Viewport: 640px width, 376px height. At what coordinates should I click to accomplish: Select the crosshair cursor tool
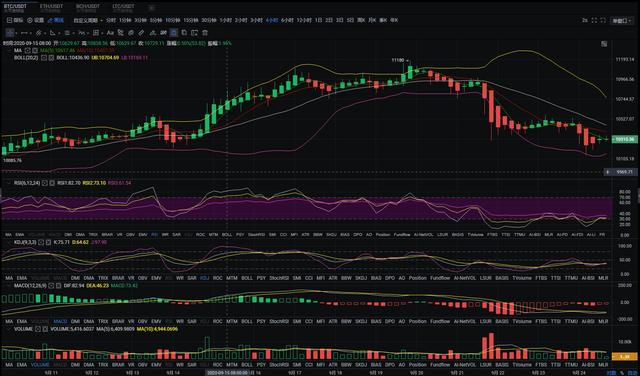click(x=10, y=33)
